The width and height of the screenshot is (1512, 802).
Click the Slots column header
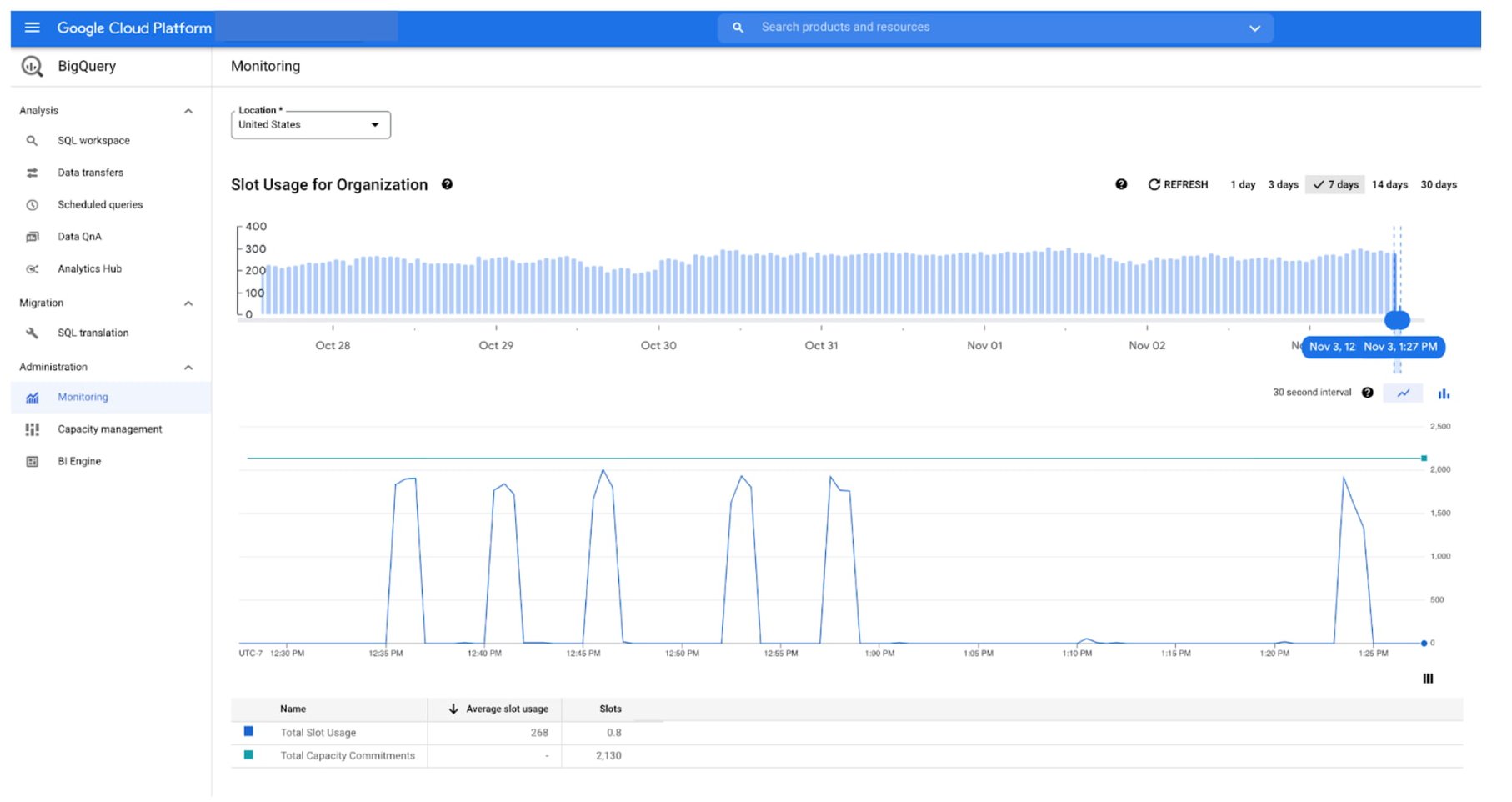tap(610, 709)
